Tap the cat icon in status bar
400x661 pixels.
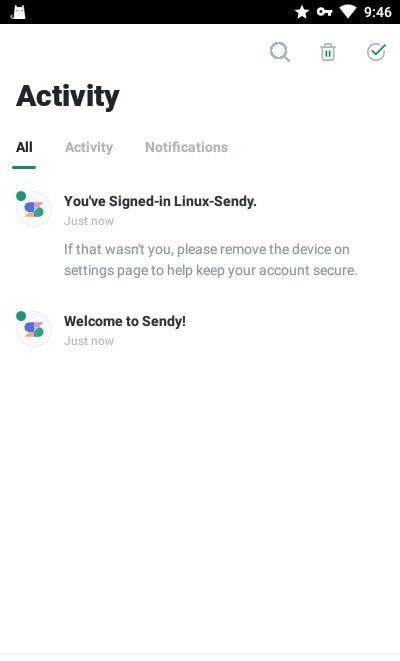(x=18, y=12)
